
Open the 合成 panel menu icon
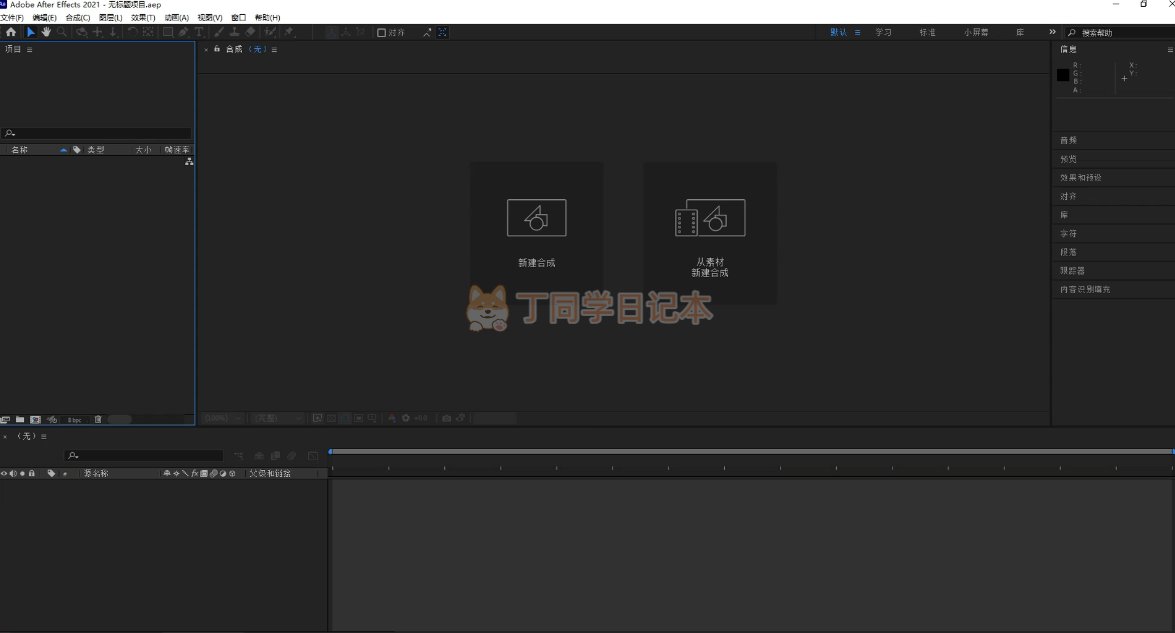click(x=274, y=49)
